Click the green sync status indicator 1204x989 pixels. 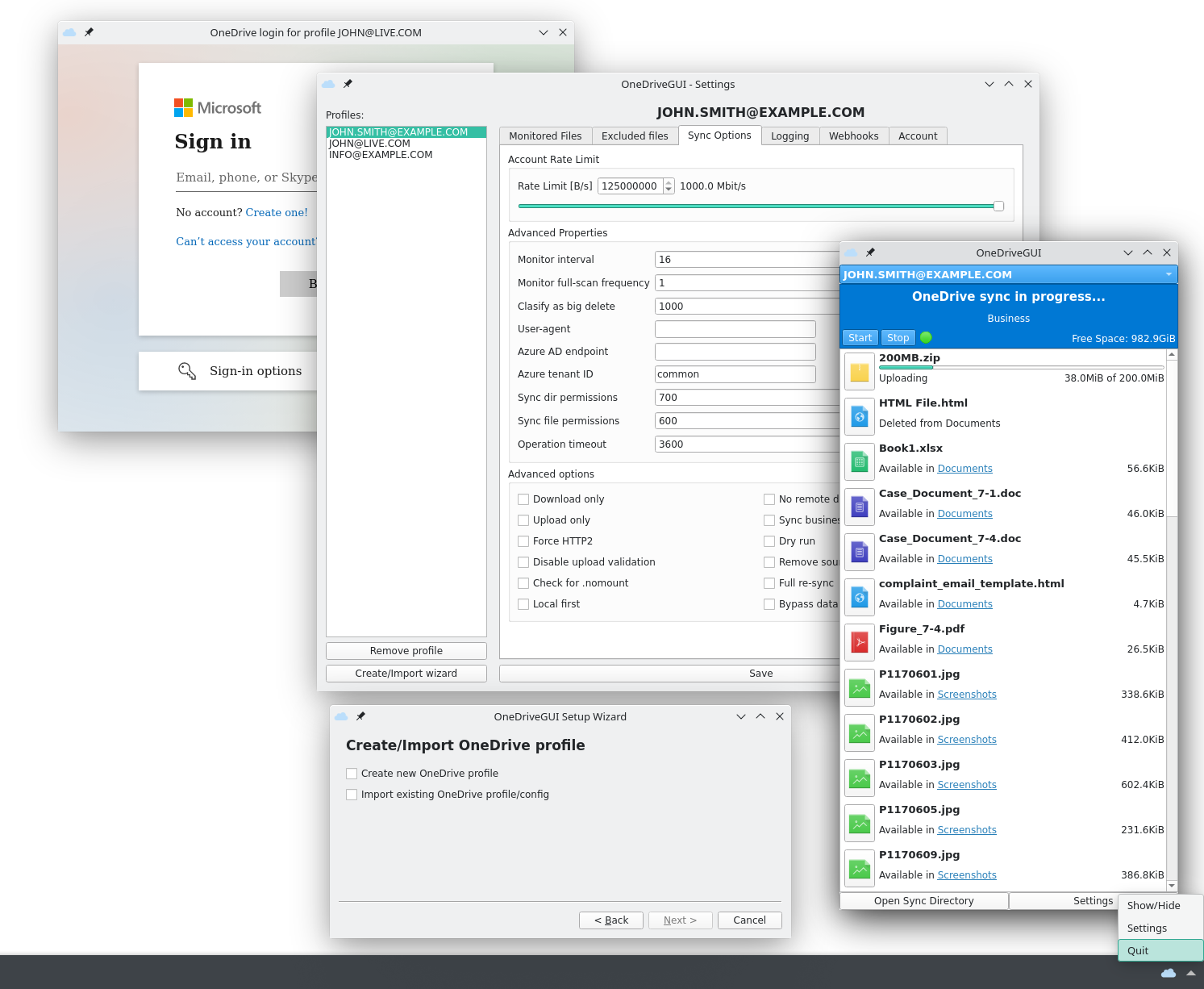(926, 337)
